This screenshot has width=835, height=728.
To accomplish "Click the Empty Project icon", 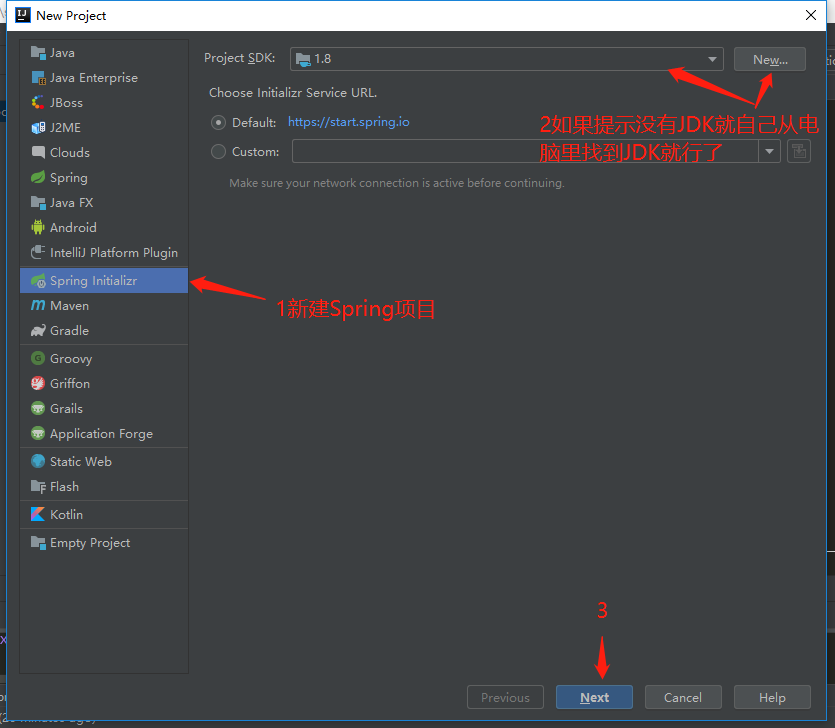I will coord(38,543).
